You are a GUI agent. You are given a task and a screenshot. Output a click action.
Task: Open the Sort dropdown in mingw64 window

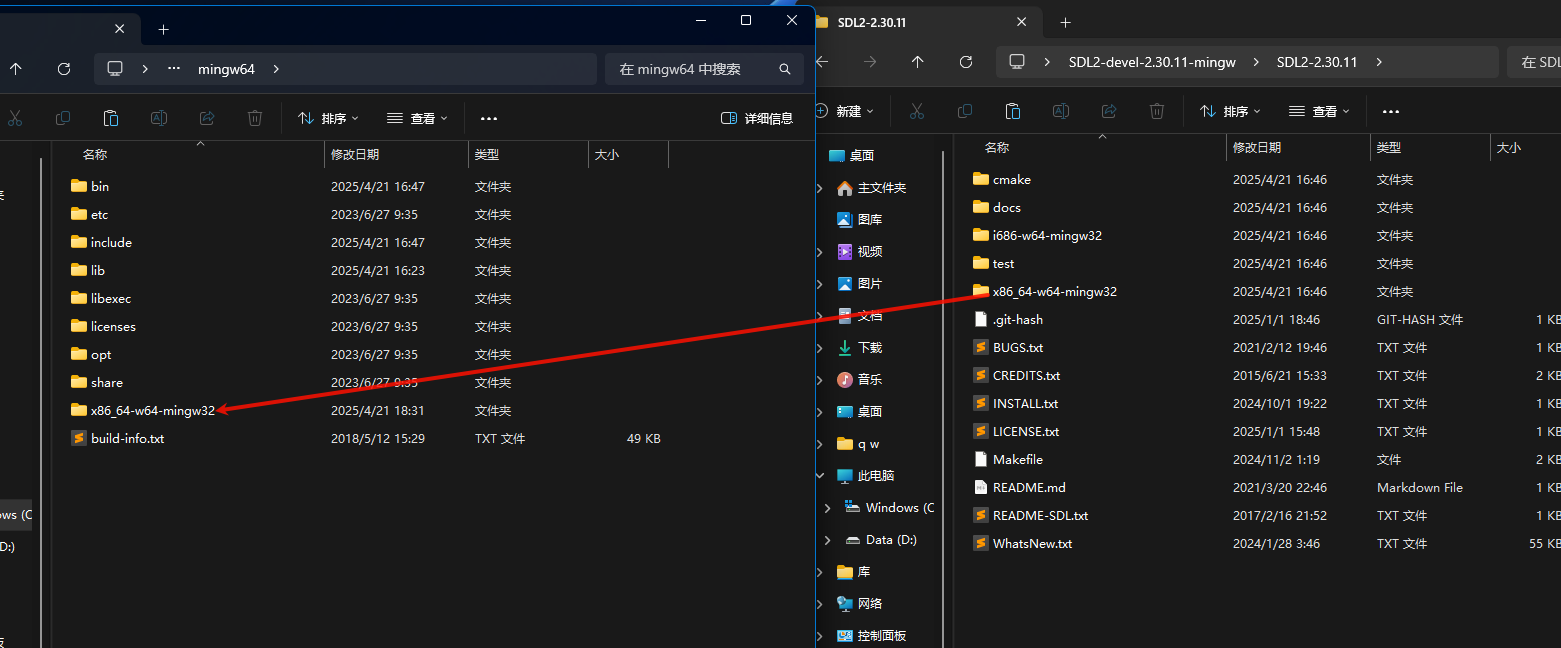click(x=328, y=118)
